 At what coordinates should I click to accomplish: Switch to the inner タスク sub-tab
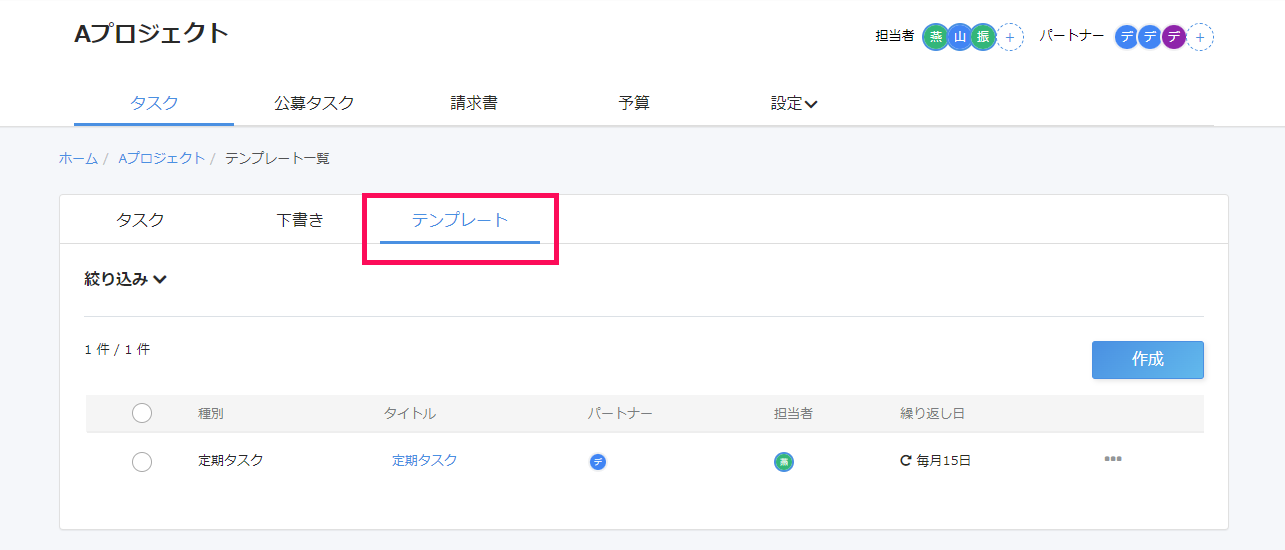140,221
